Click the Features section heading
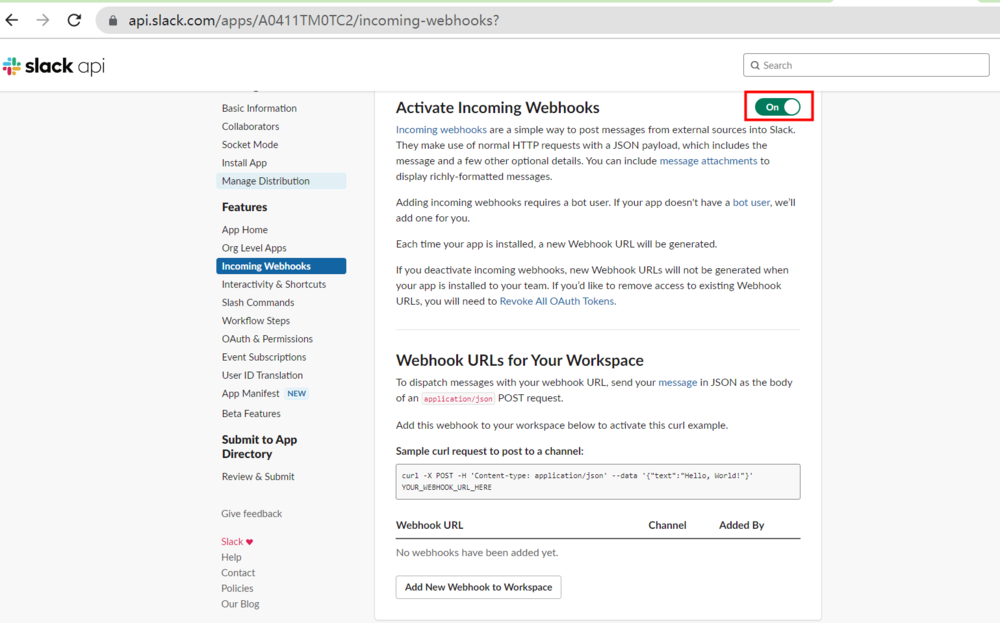Image resolution: width=1000 pixels, height=623 pixels. point(244,207)
